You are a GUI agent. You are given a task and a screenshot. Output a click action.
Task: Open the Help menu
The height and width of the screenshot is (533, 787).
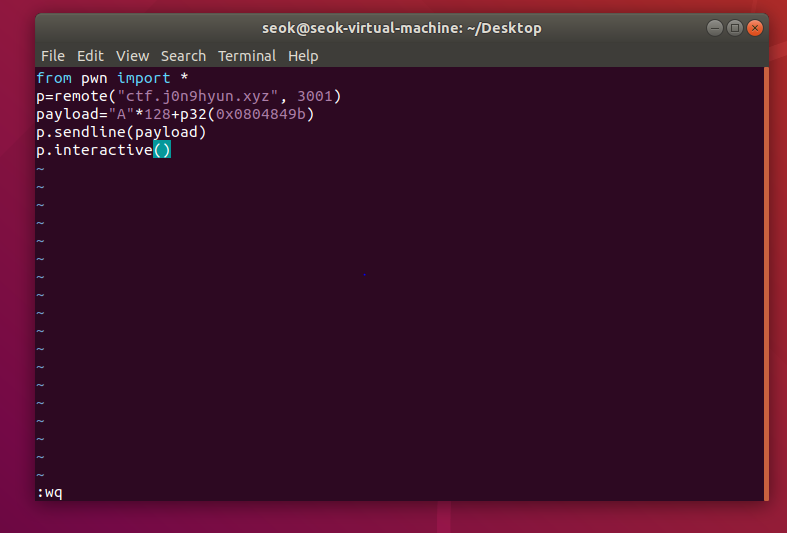click(303, 56)
